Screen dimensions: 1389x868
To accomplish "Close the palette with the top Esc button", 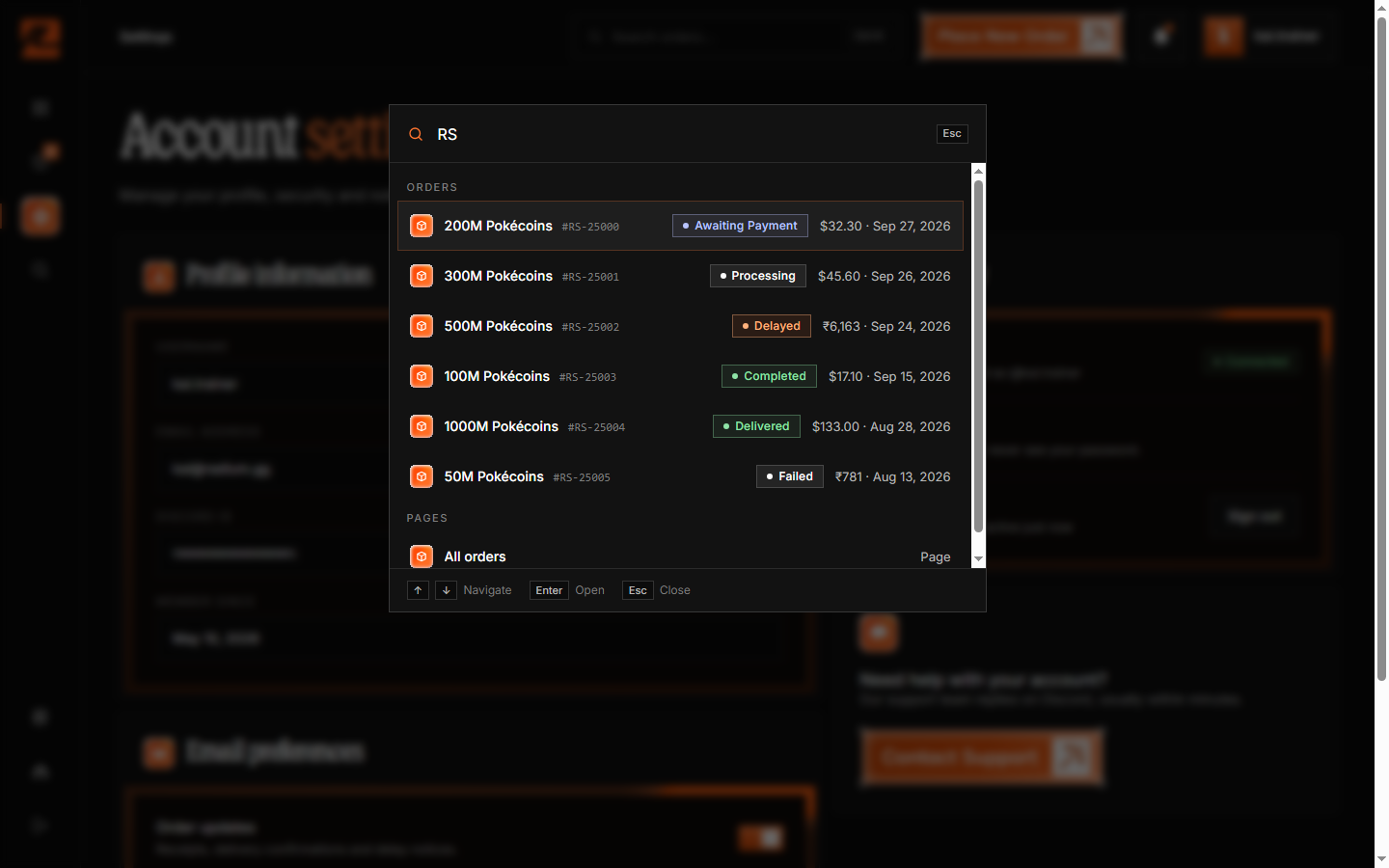I will pos(952,134).
